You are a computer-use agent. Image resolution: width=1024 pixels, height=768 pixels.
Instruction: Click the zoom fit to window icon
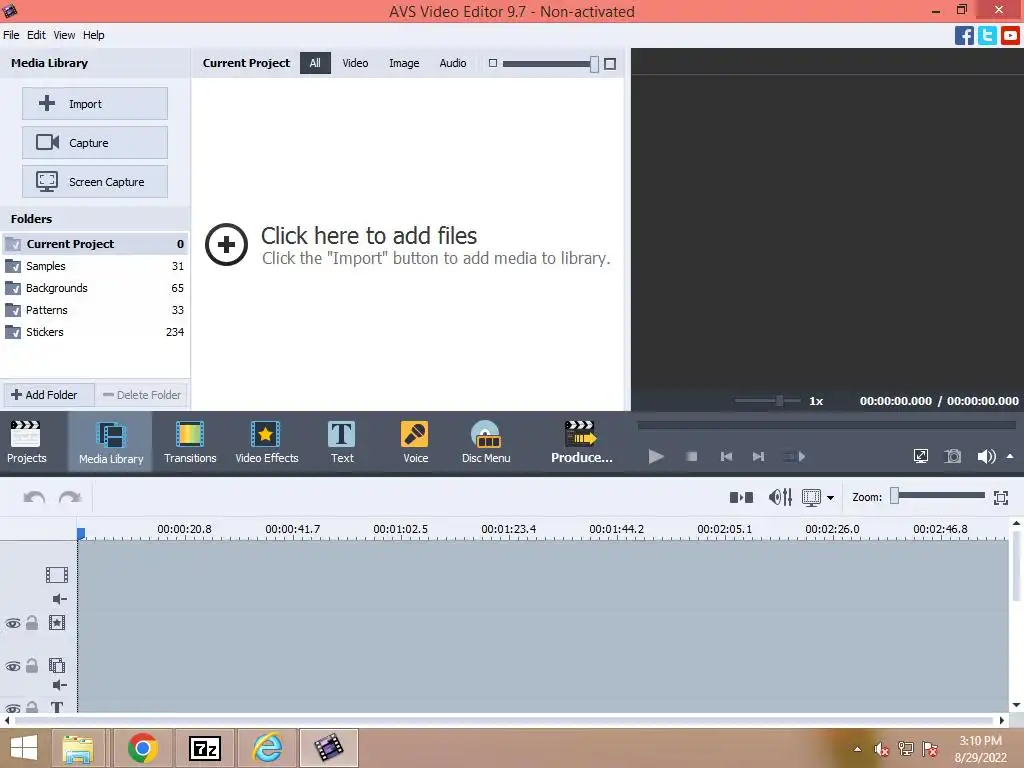pyautogui.click(x=1000, y=498)
